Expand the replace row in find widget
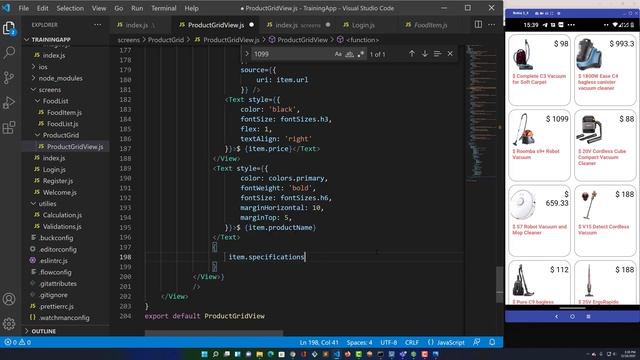This screenshot has width=640, height=360. [x=247, y=54]
